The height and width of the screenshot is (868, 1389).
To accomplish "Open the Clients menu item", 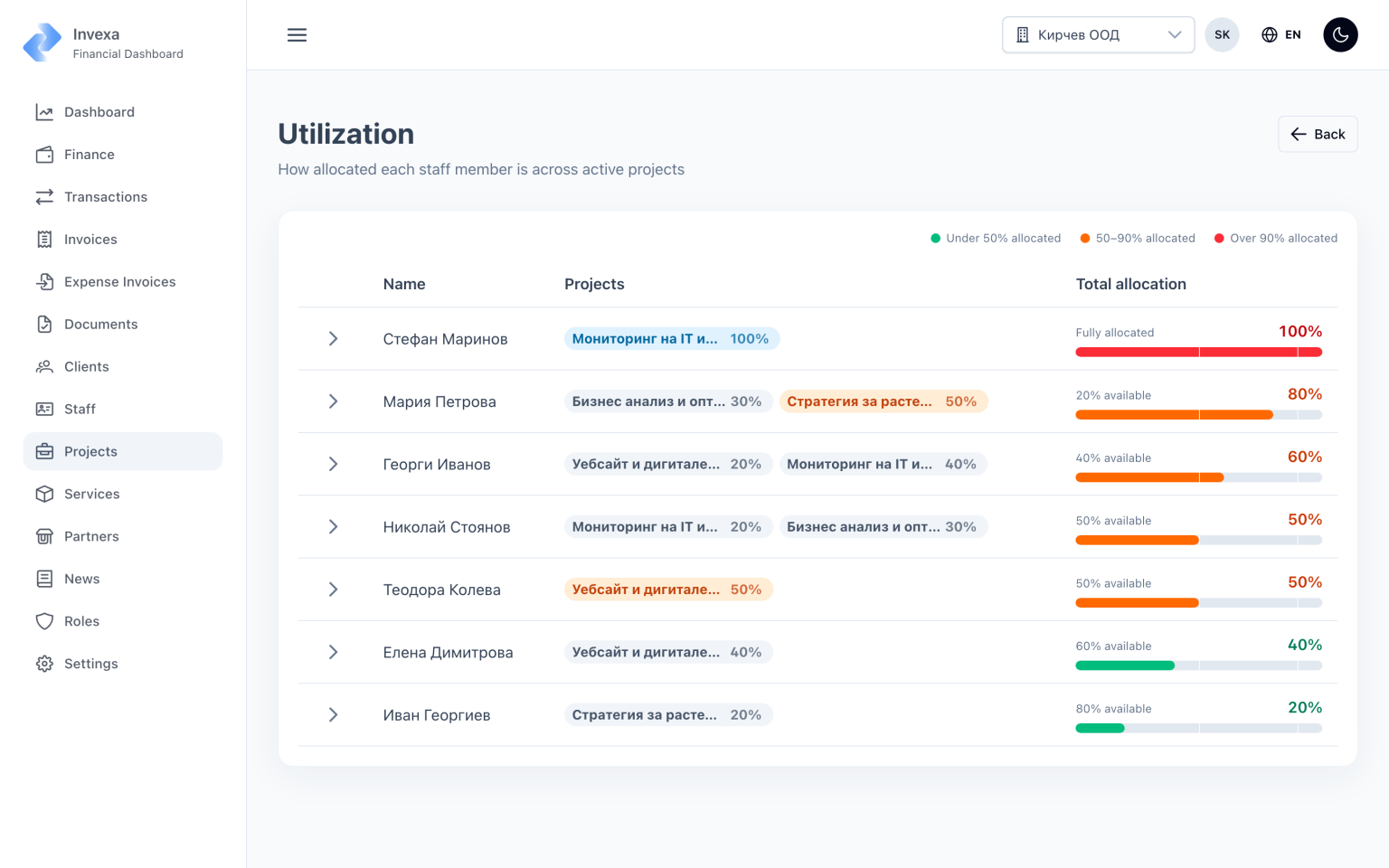I will [123, 367].
